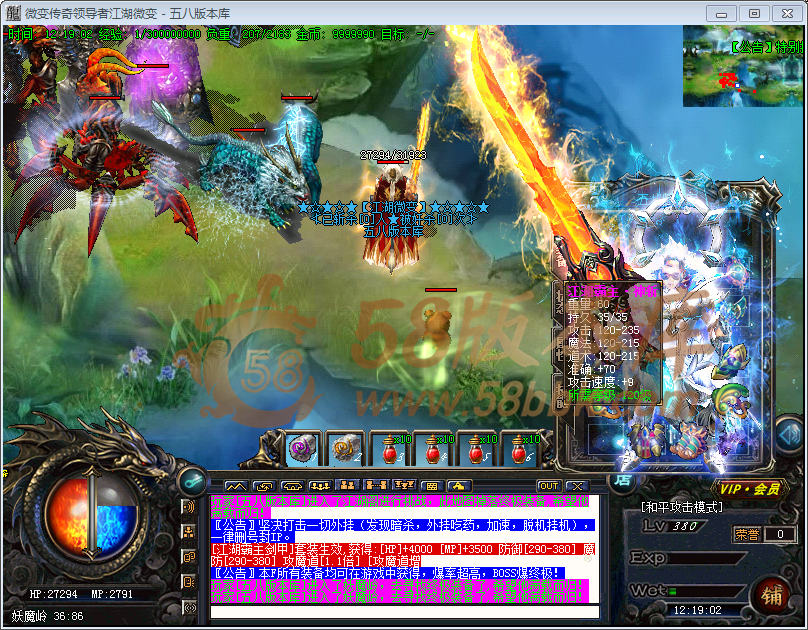This screenshot has width=808, height=630.
Task: Click the three-trophies toolbar icon
Action: (404, 486)
